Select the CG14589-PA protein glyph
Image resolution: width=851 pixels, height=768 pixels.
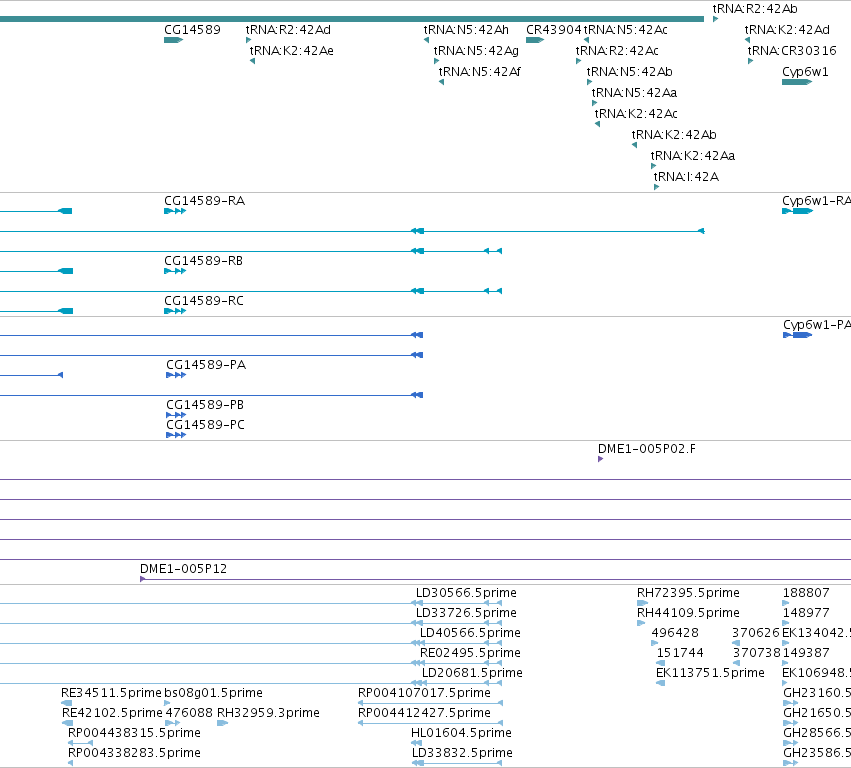pyautogui.click(x=176, y=375)
